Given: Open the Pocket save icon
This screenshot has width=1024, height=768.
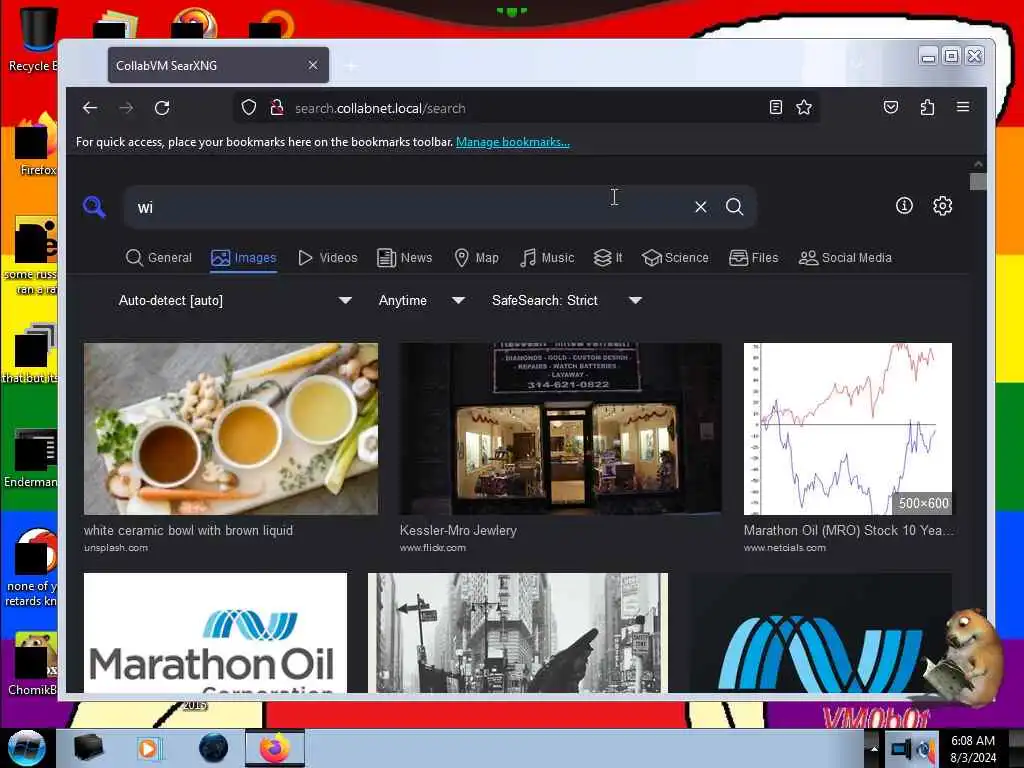Looking at the screenshot, I should (891, 107).
